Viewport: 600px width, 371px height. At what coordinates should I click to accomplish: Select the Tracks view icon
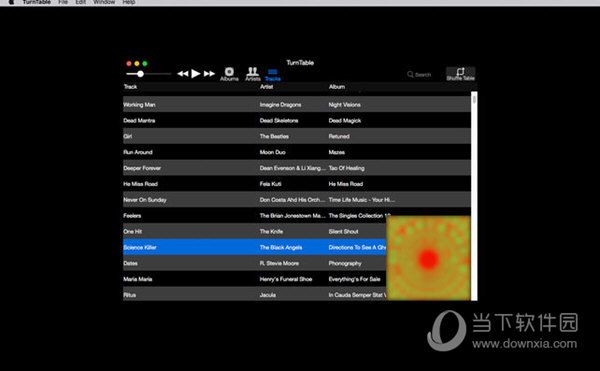[272, 75]
